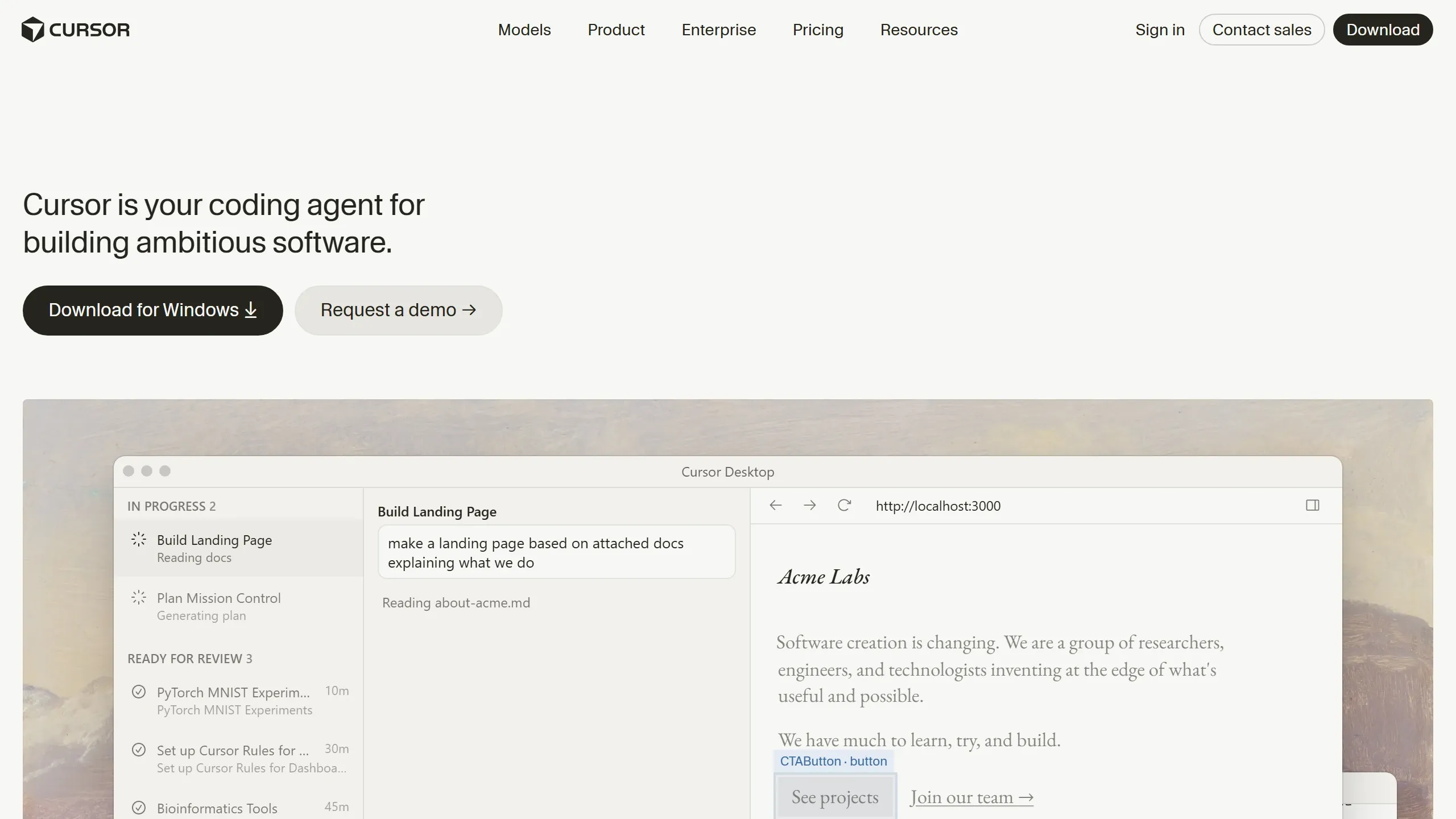Click the third window dot in Cursor Desktop
This screenshot has width=1456, height=819.
point(165,471)
